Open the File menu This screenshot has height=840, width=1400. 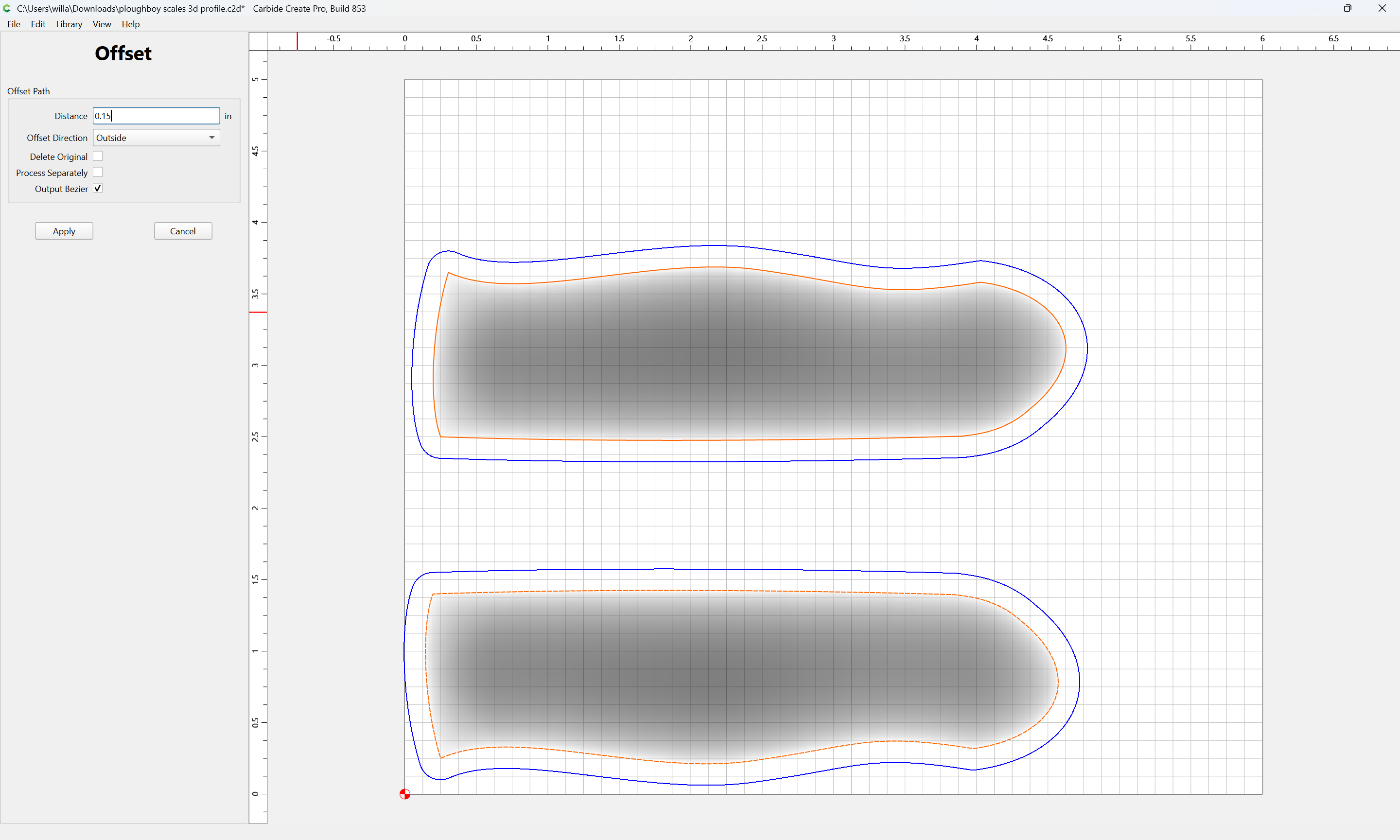[x=14, y=24]
